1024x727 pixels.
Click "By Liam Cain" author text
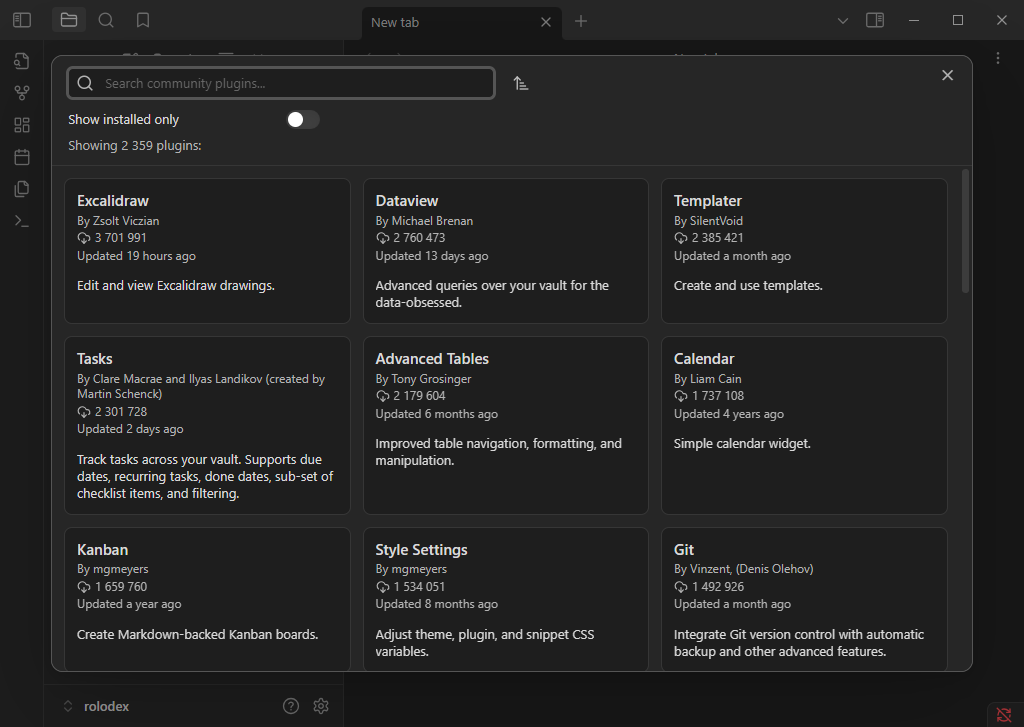(x=707, y=379)
